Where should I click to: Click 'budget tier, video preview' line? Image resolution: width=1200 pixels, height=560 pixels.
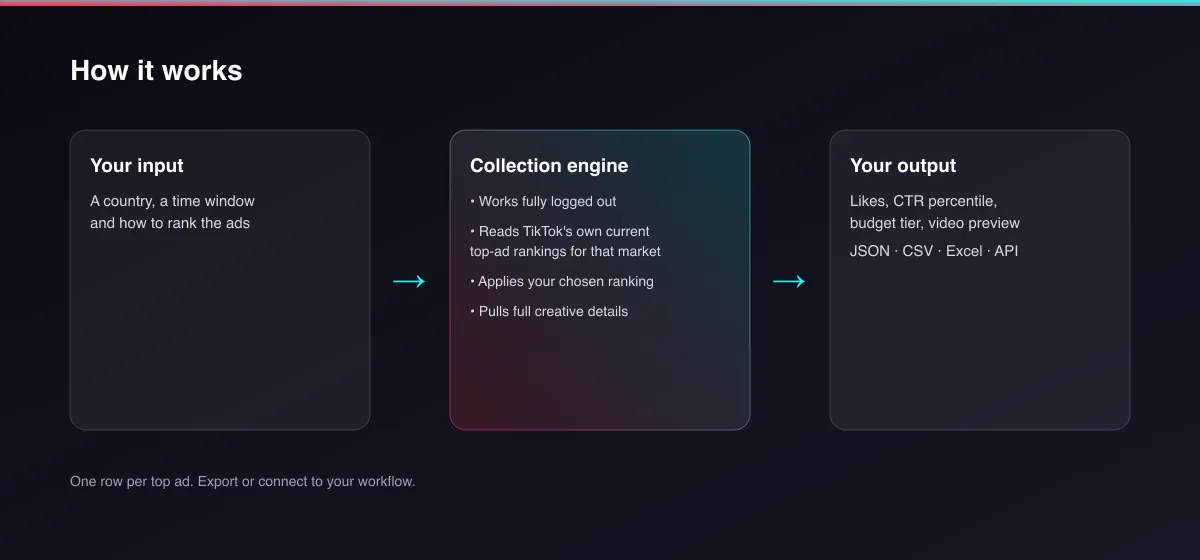coord(935,223)
